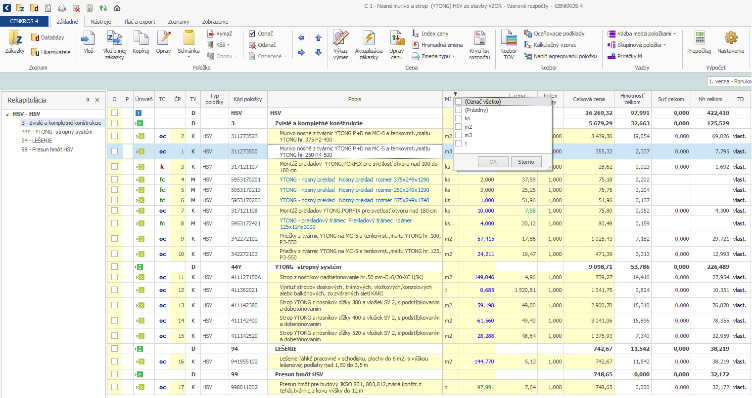Click the Vlož insert icon
This screenshot has width=752, height=398.
coord(88,38)
